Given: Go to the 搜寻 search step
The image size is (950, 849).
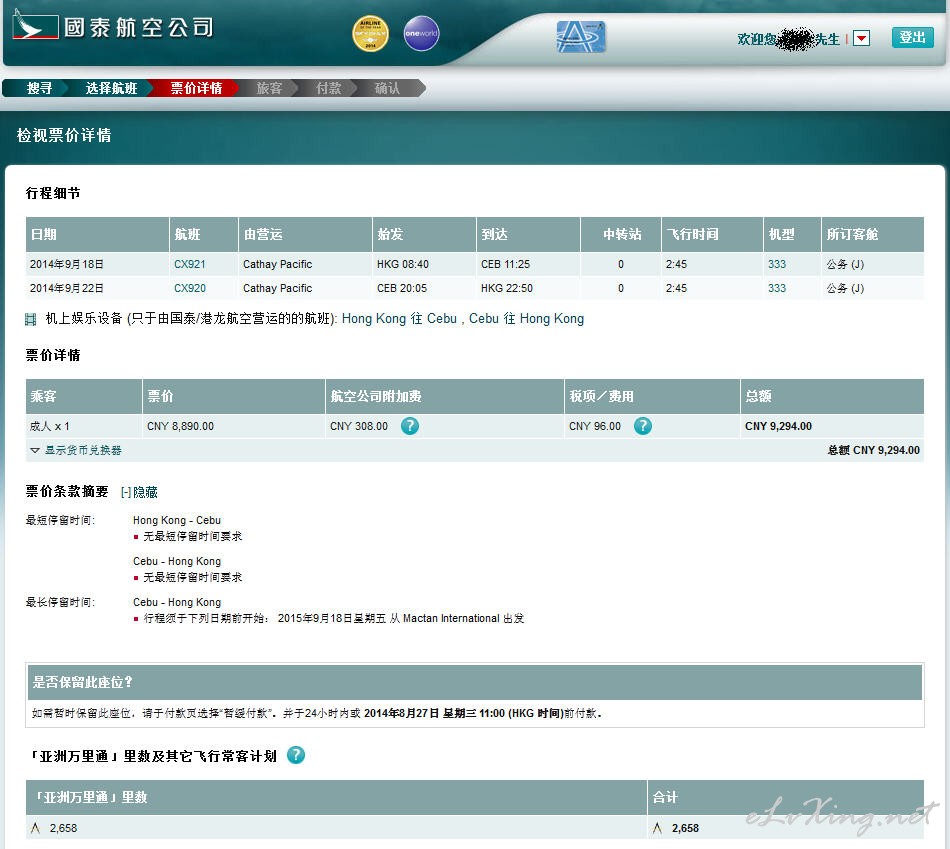Looking at the screenshot, I should point(39,88).
